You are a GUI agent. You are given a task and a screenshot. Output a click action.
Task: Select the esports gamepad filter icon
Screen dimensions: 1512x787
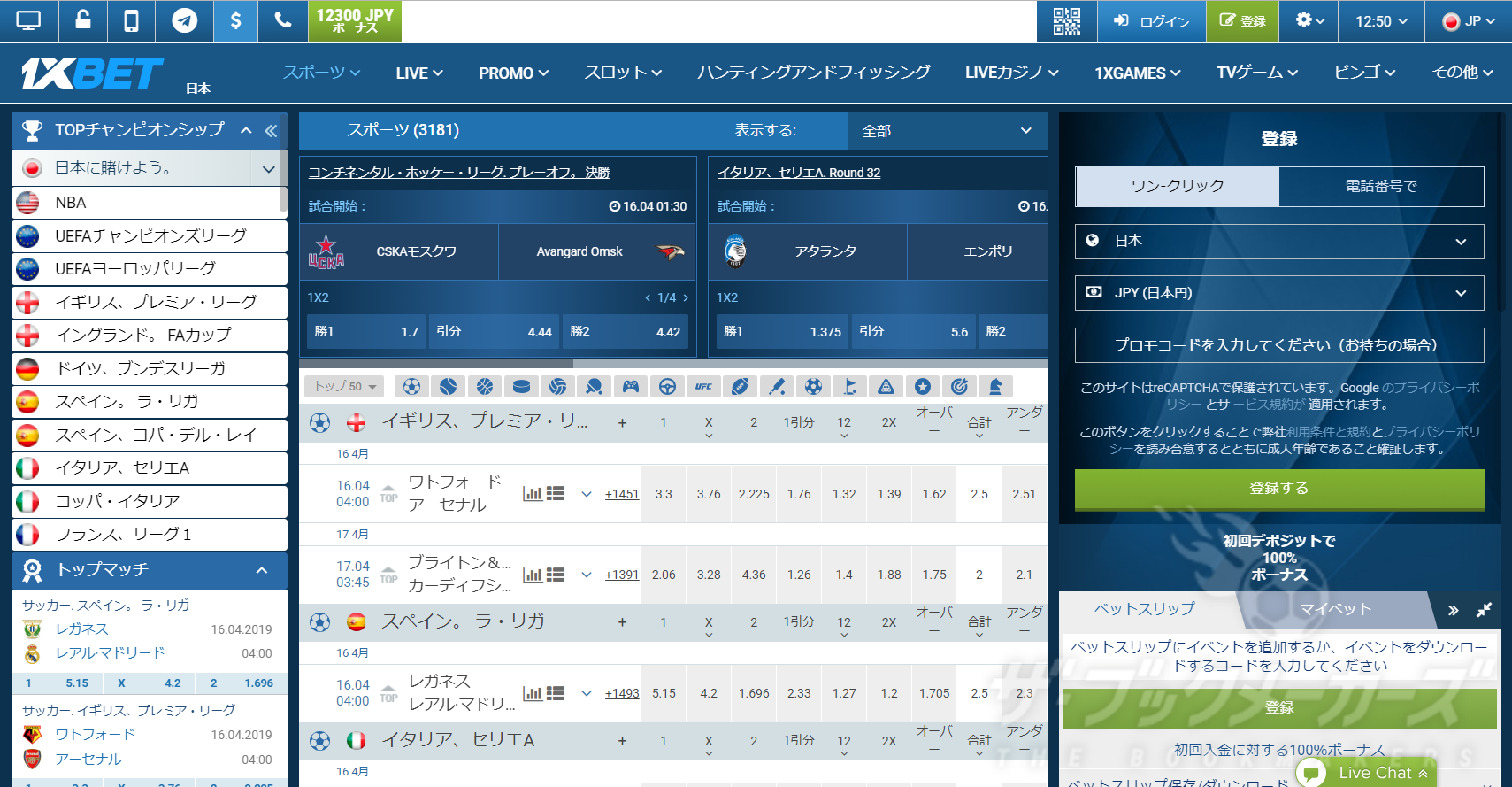pyautogui.click(x=631, y=386)
